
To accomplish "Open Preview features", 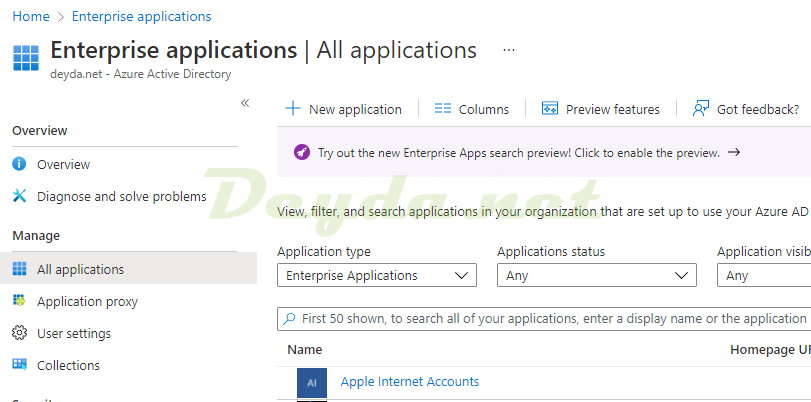I will pyautogui.click(x=601, y=109).
